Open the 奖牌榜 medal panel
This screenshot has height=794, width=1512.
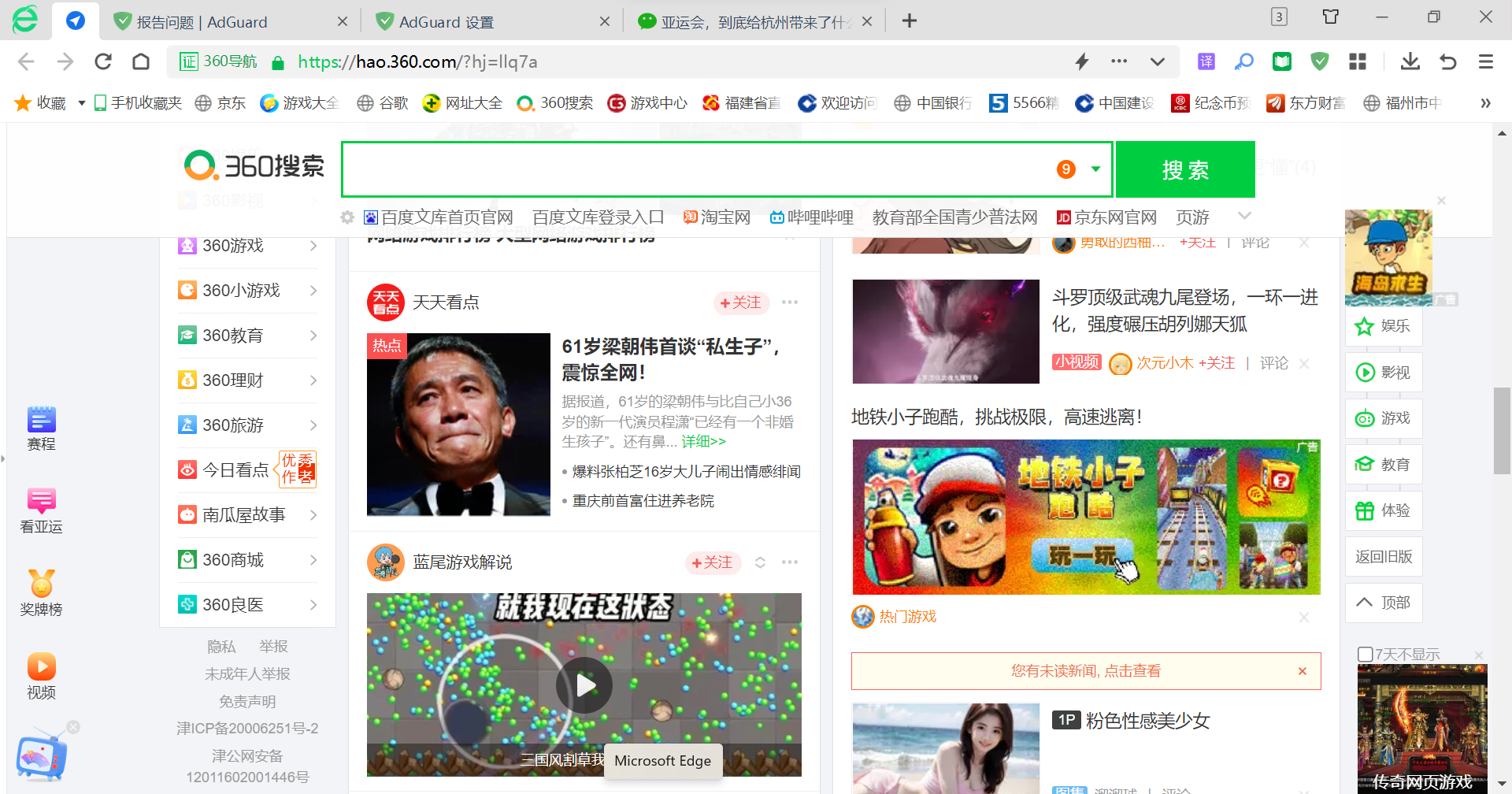(41, 592)
